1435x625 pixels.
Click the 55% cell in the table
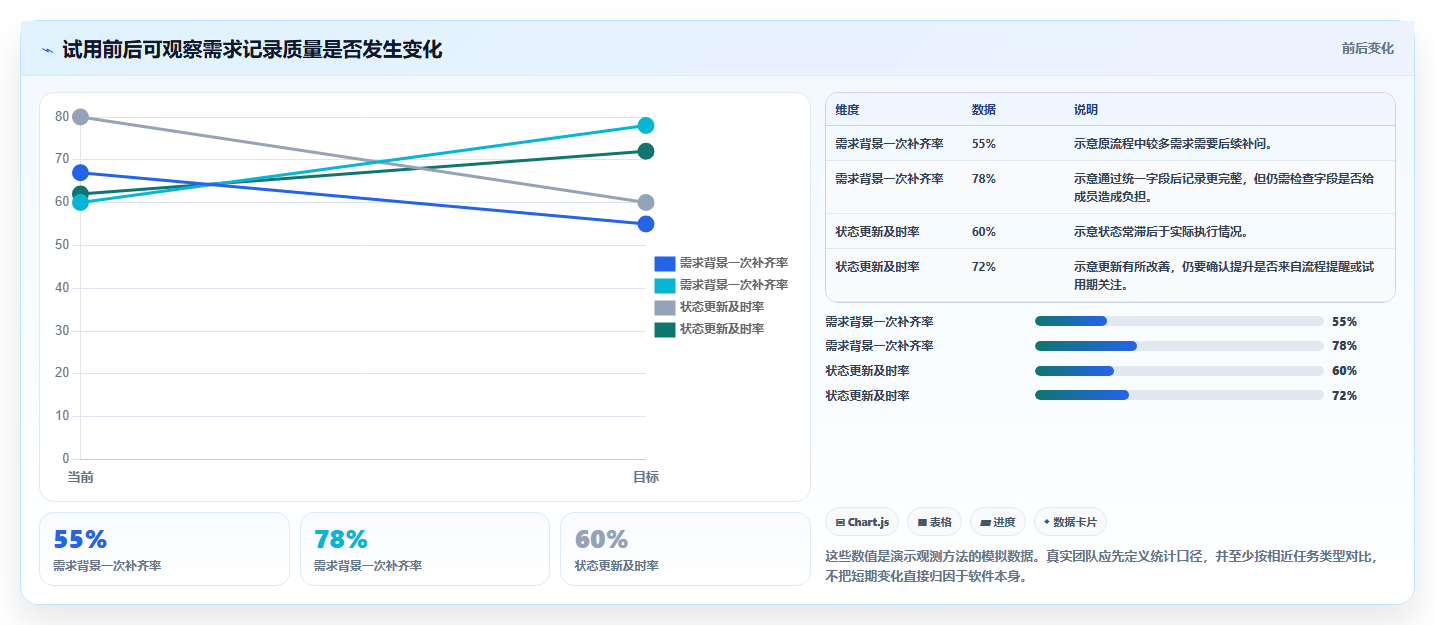pyautogui.click(x=983, y=143)
